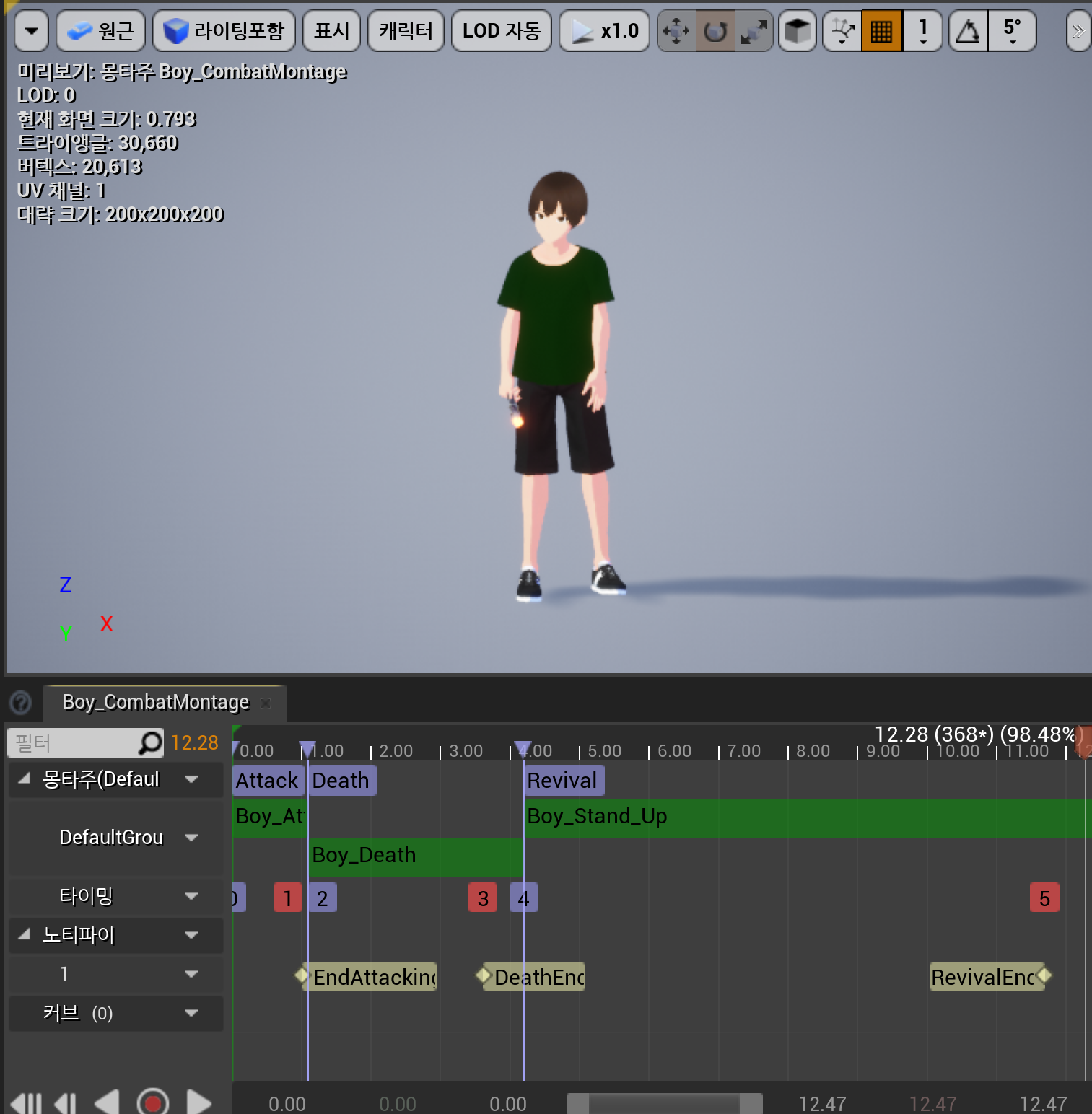Image resolution: width=1092 pixels, height=1114 pixels.
Task: Toggle 원근 perspective view
Action: pos(100,30)
